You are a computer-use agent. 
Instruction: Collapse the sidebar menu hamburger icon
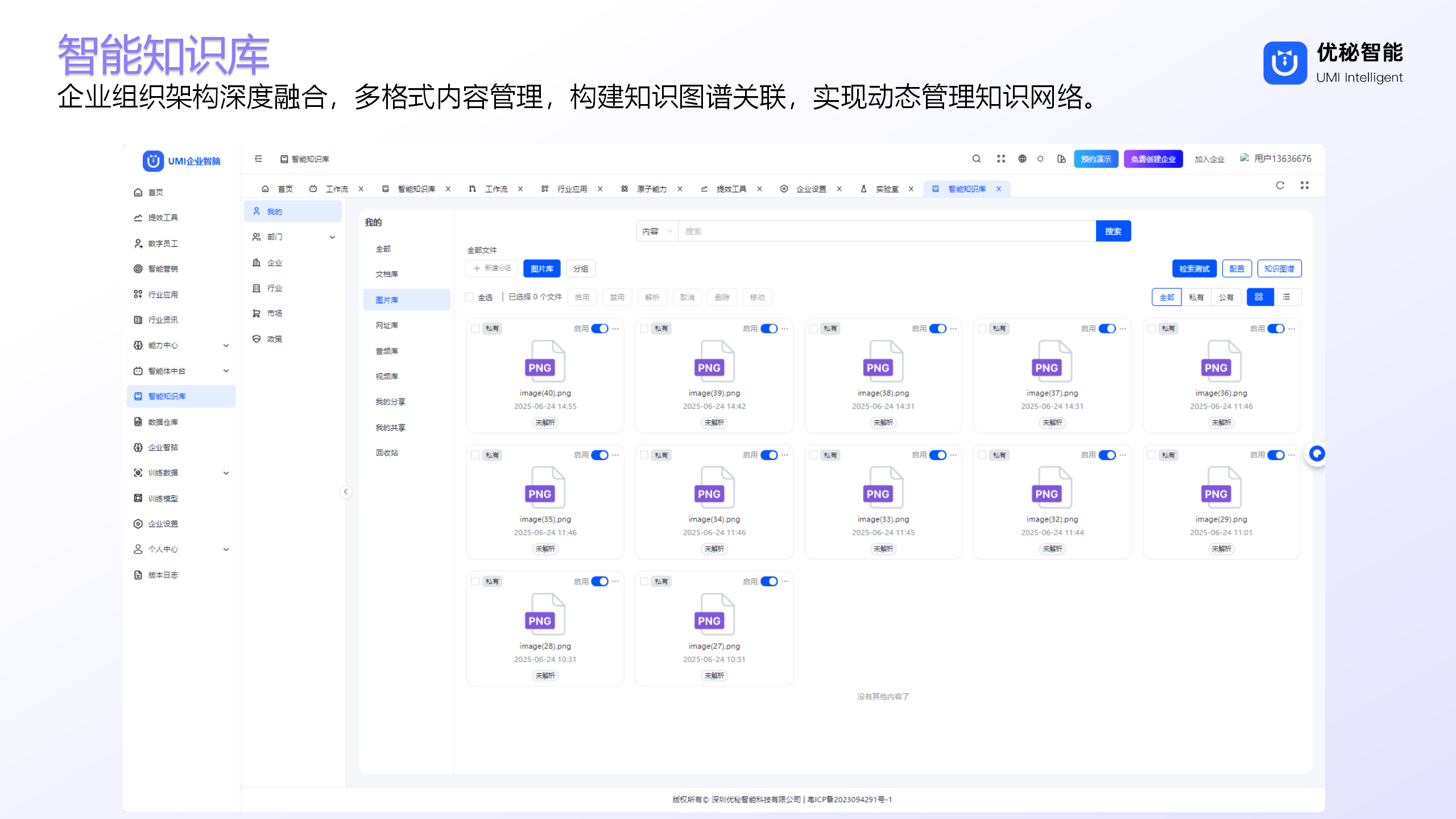pyautogui.click(x=258, y=159)
